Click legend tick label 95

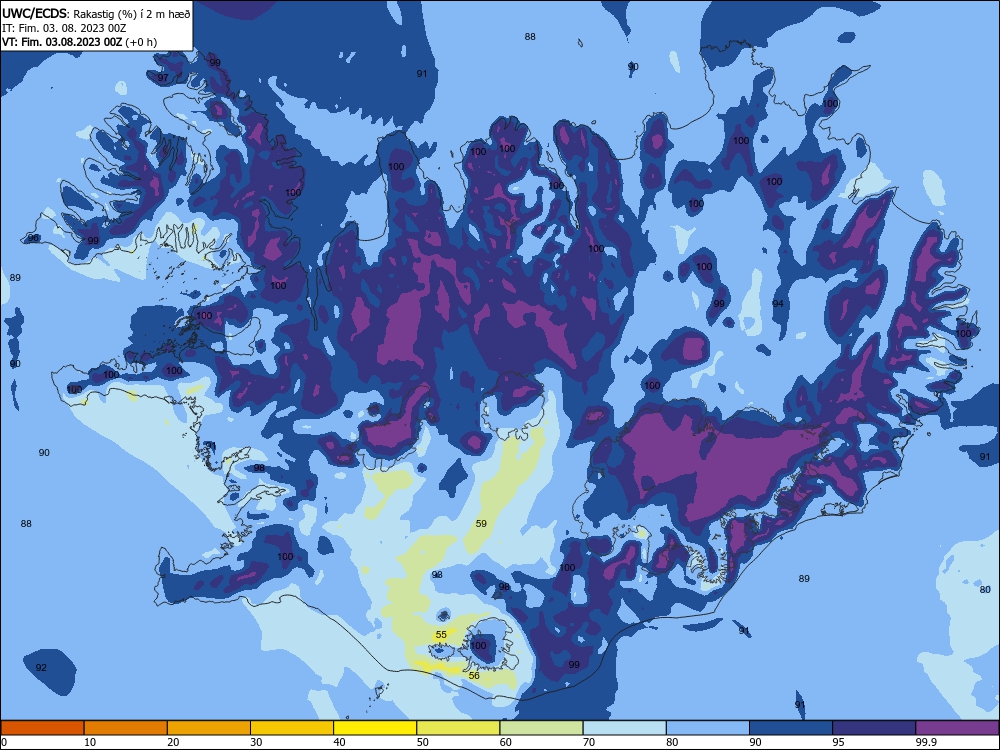pyautogui.click(x=839, y=742)
